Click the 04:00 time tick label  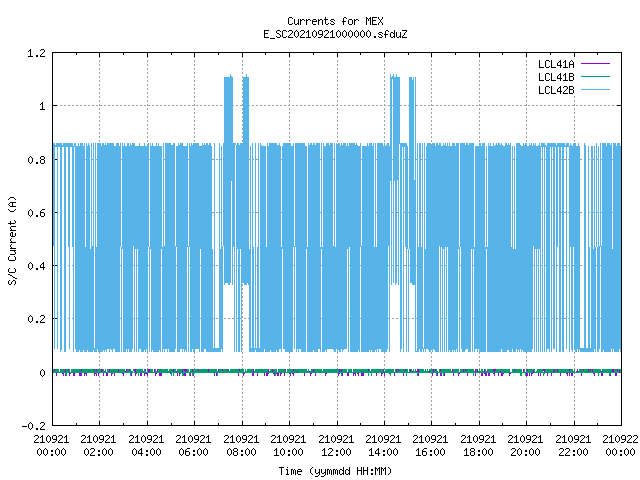click(146, 453)
